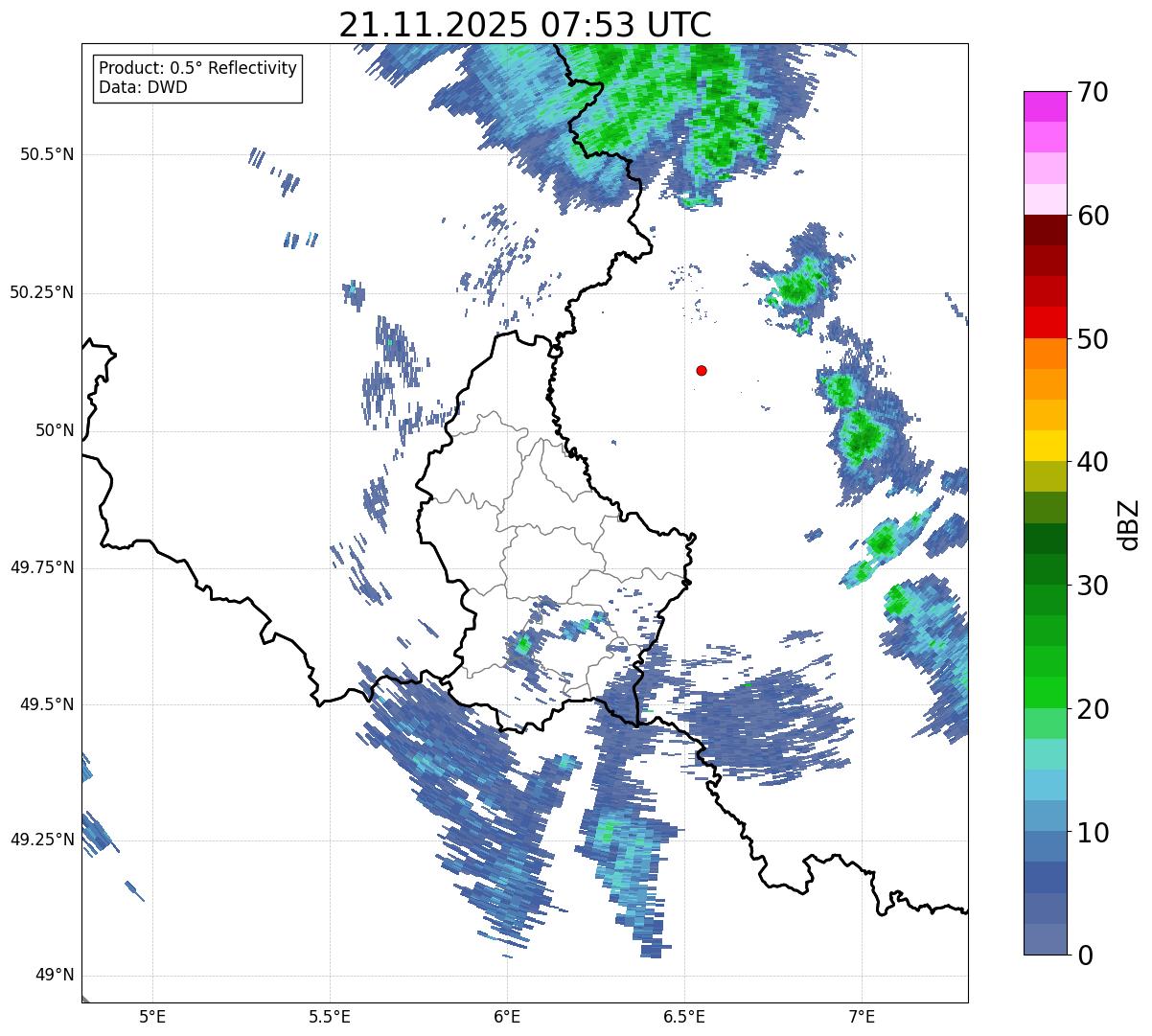Click the 5.5°E longitude label
Viewport: 1152px width, 1036px height.
point(330,1017)
